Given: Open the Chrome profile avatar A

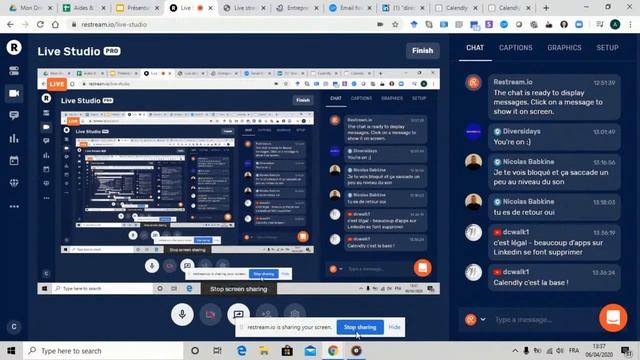Looking at the screenshot, I should coord(615,24).
